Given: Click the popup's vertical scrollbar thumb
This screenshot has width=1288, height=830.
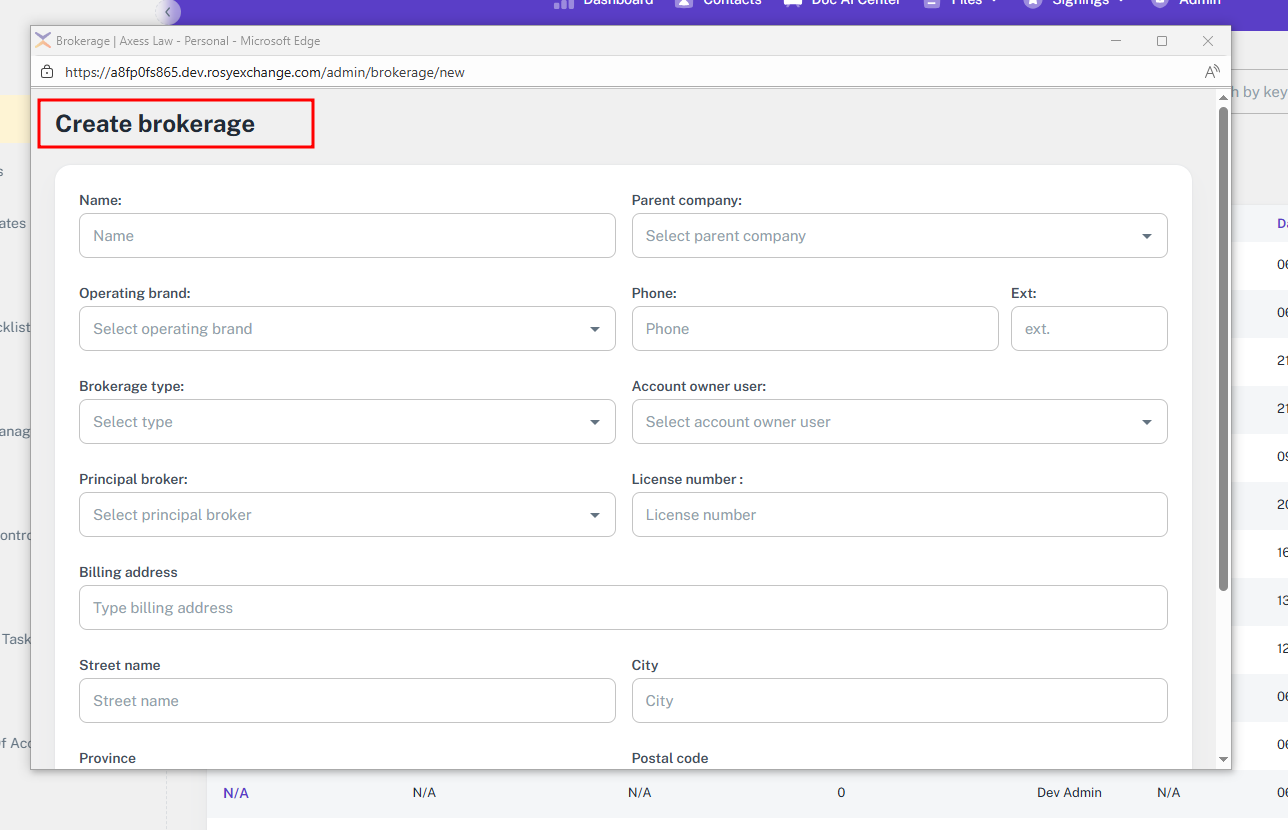Looking at the screenshot, I should click(x=1223, y=350).
